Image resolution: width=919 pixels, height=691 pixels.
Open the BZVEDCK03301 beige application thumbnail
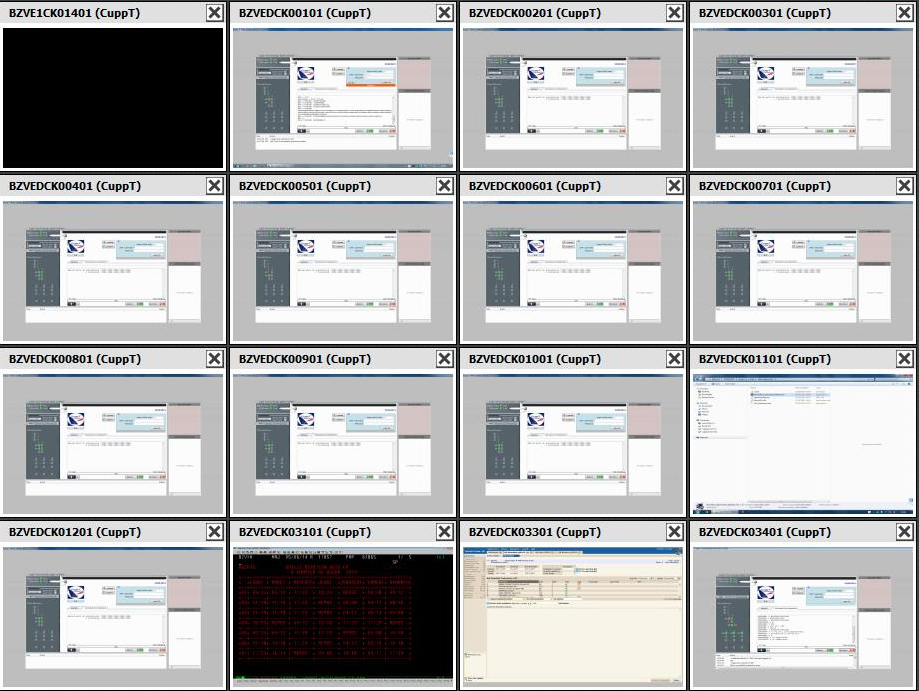point(573,617)
